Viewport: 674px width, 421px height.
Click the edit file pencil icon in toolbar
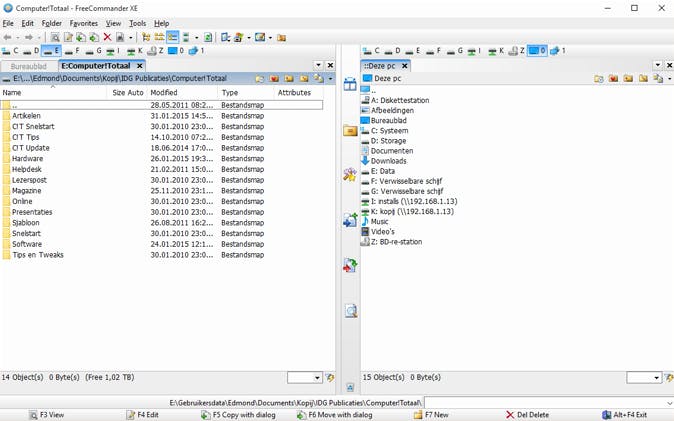click(68, 37)
